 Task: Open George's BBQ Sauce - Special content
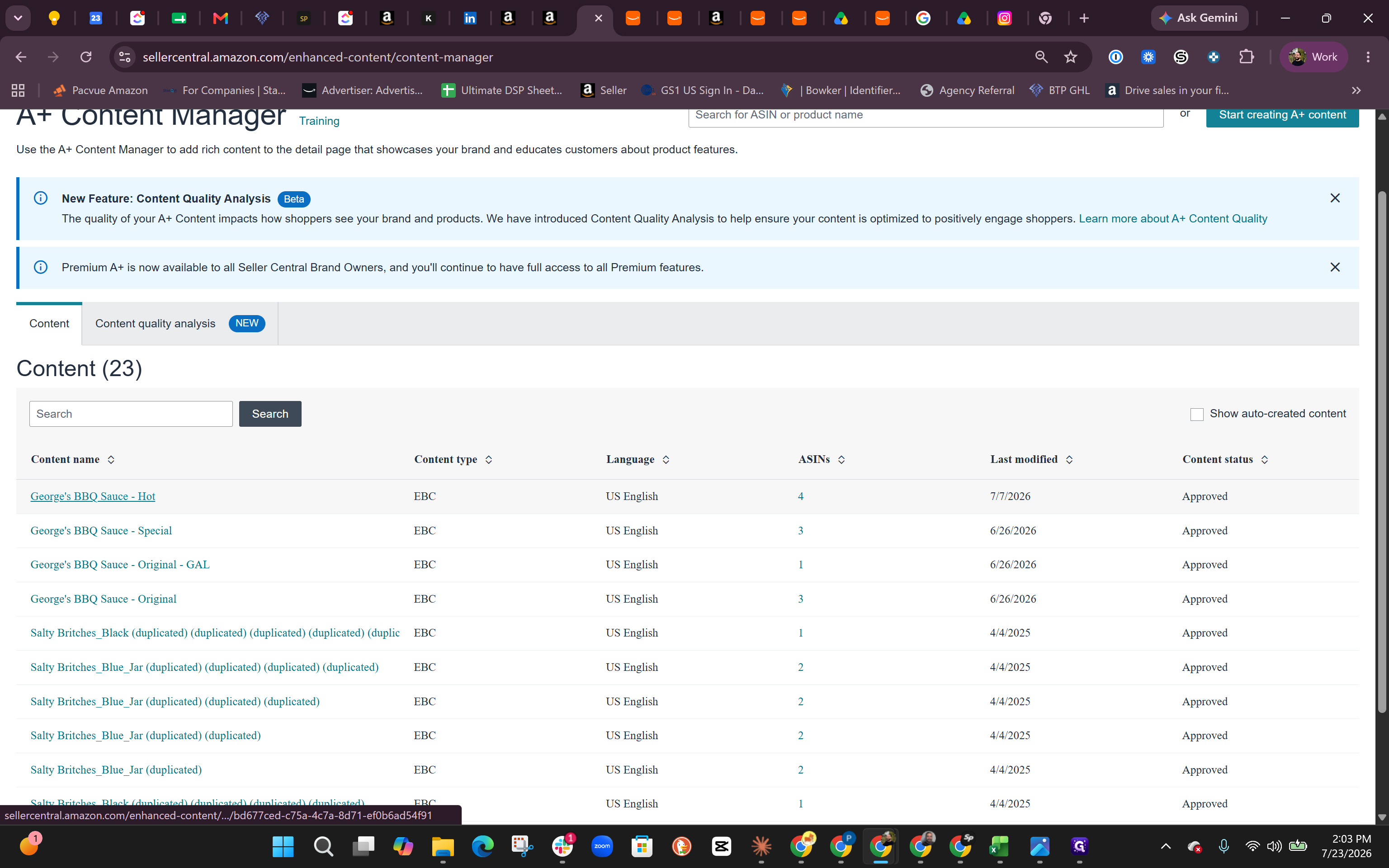tap(101, 531)
